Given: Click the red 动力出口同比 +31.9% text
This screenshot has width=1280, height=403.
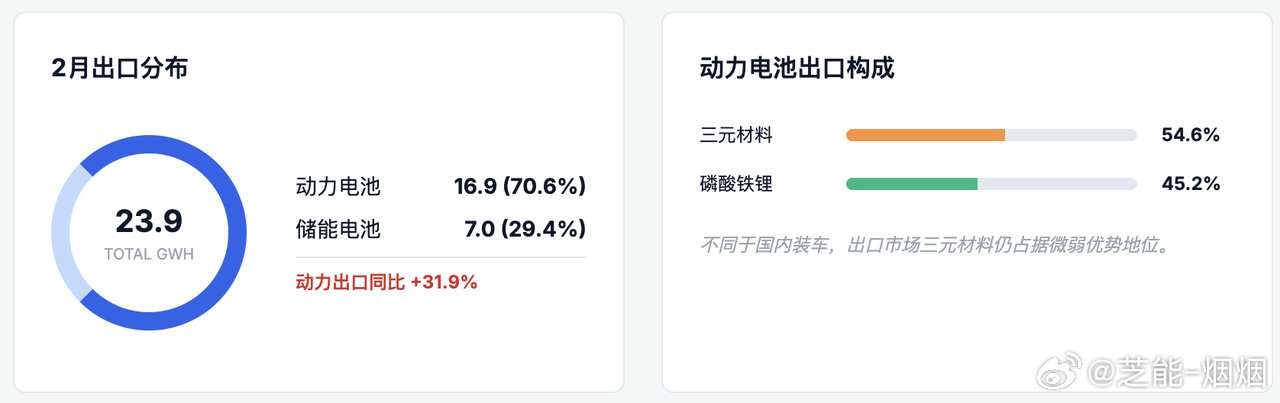Looking at the screenshot, I should [x=386, y=282].
